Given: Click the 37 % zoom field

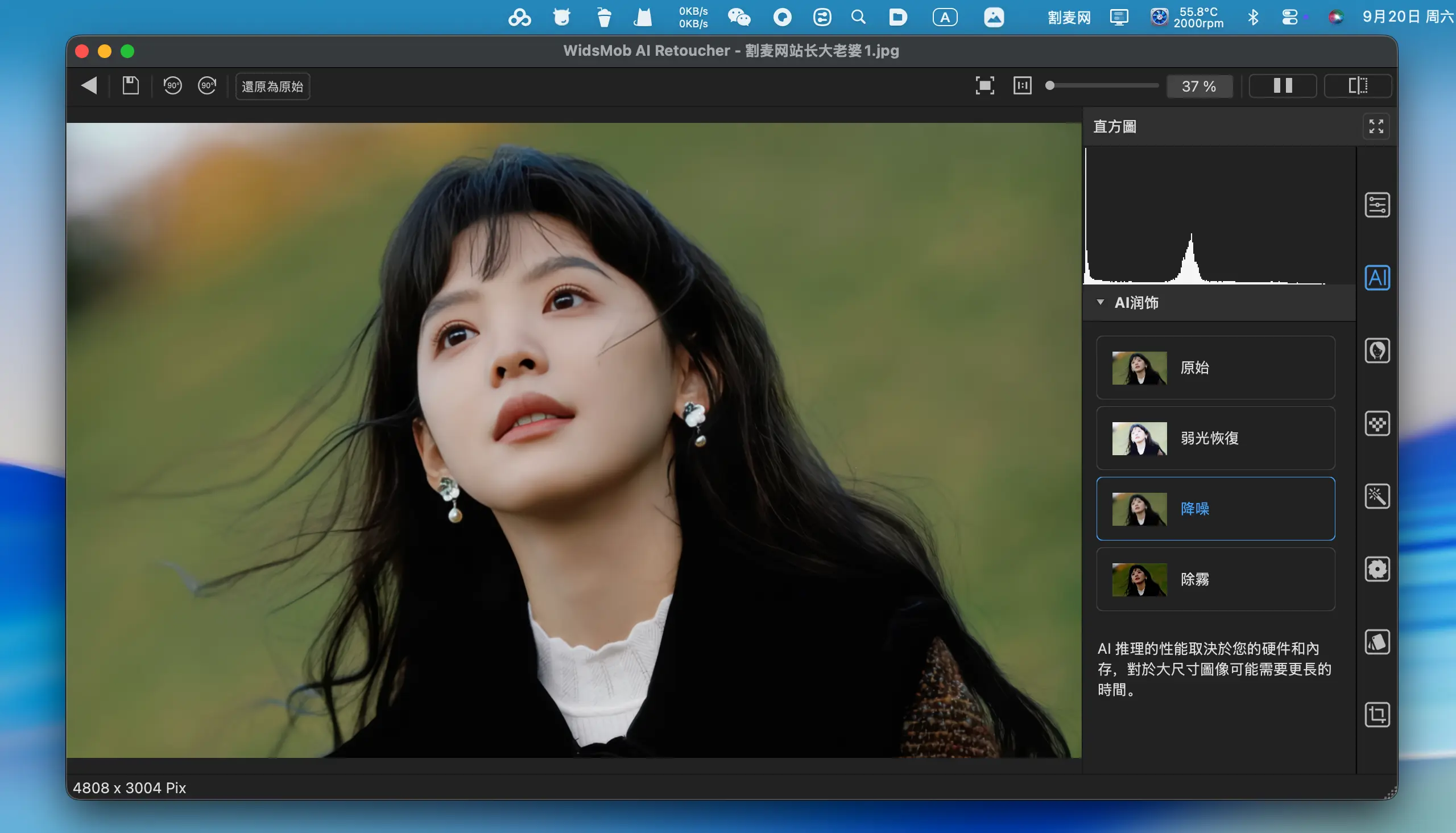Looking at the screenshot, I should pos(1199,86).
